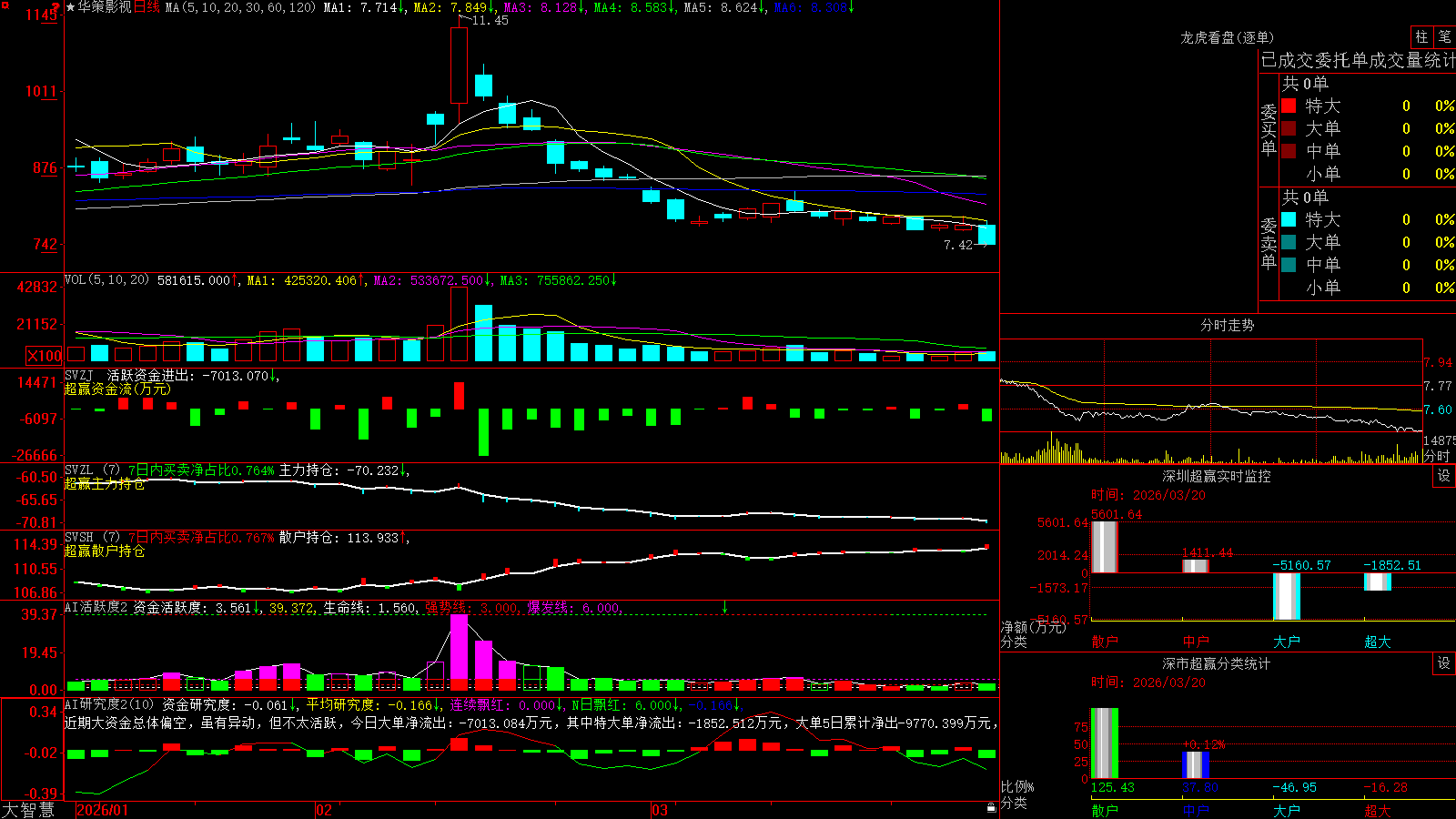Click the teal 中单 sell-order swatch
Screen dimensions: 1456x819
[1289, 265]
